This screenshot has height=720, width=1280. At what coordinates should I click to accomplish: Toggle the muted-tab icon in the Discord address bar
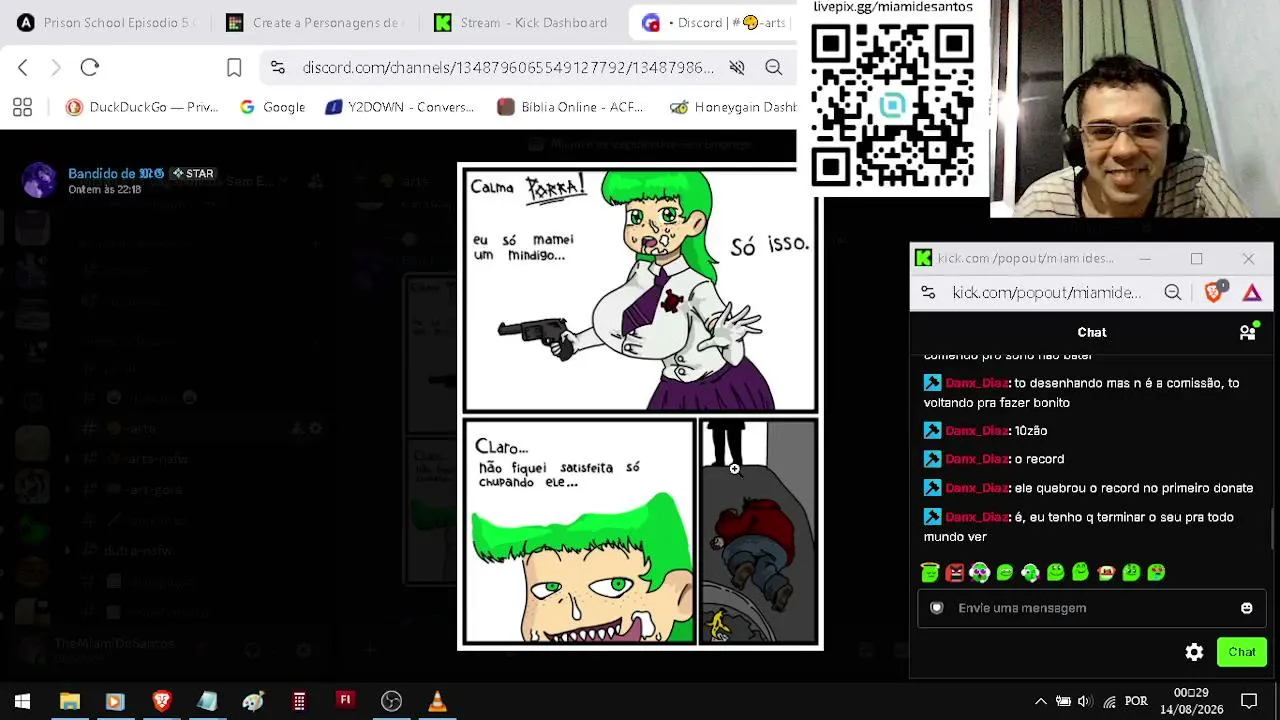pos(737,67)
